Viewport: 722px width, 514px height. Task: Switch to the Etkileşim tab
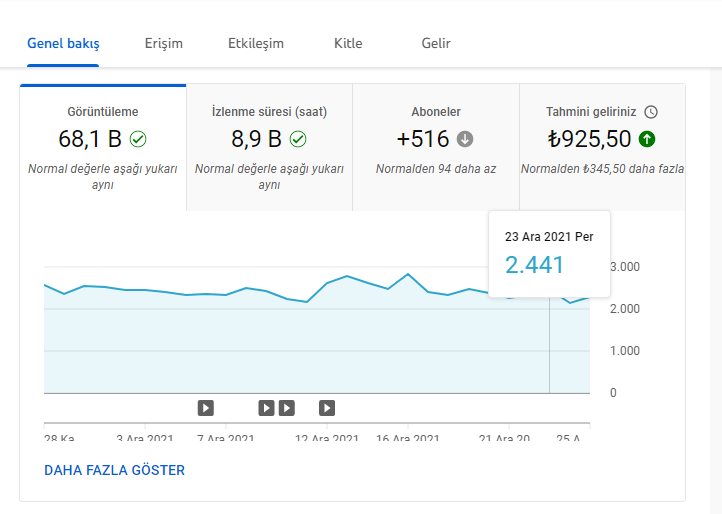click(x=256, y=43)
